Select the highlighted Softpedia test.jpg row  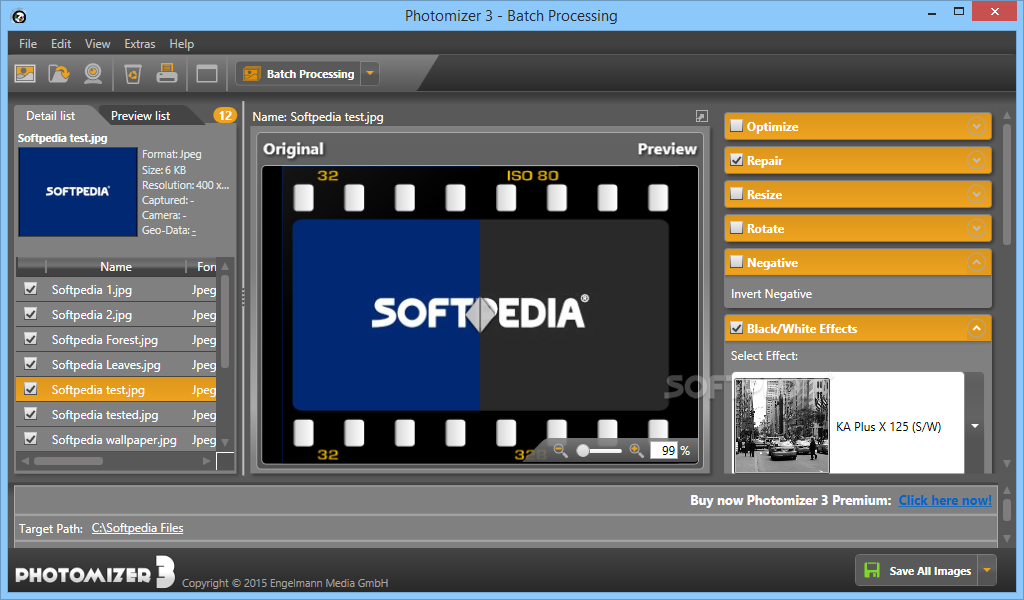(116, 390)
